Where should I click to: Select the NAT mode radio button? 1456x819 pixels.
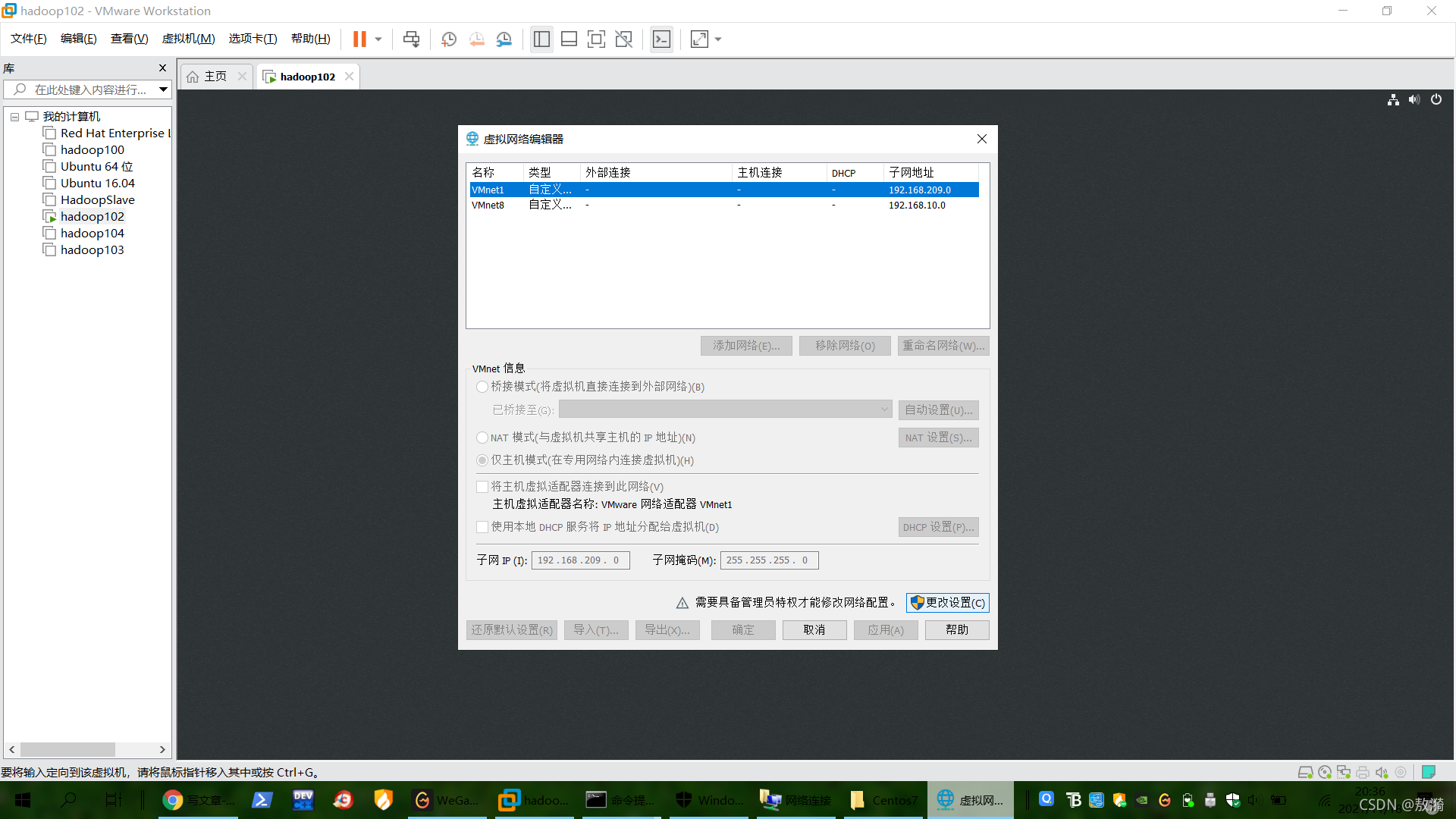[482, 438]
